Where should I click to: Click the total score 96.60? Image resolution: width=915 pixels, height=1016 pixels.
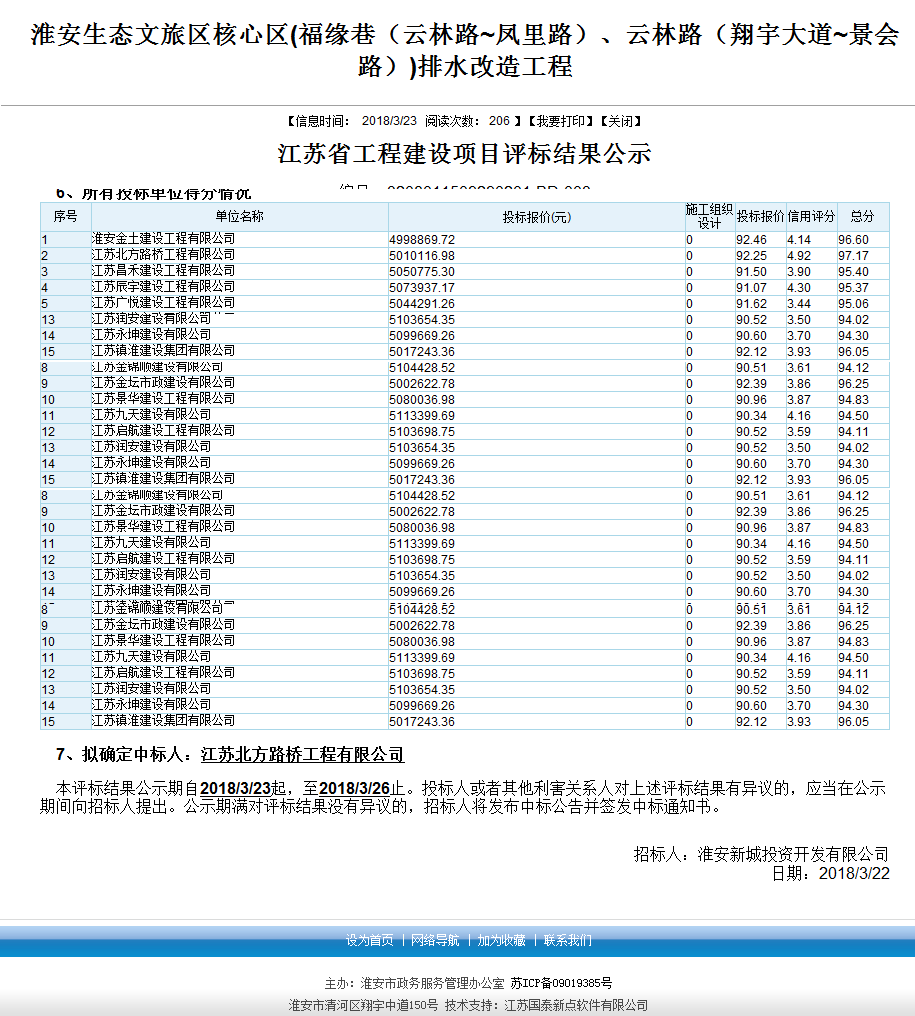(x=853, y=240)
